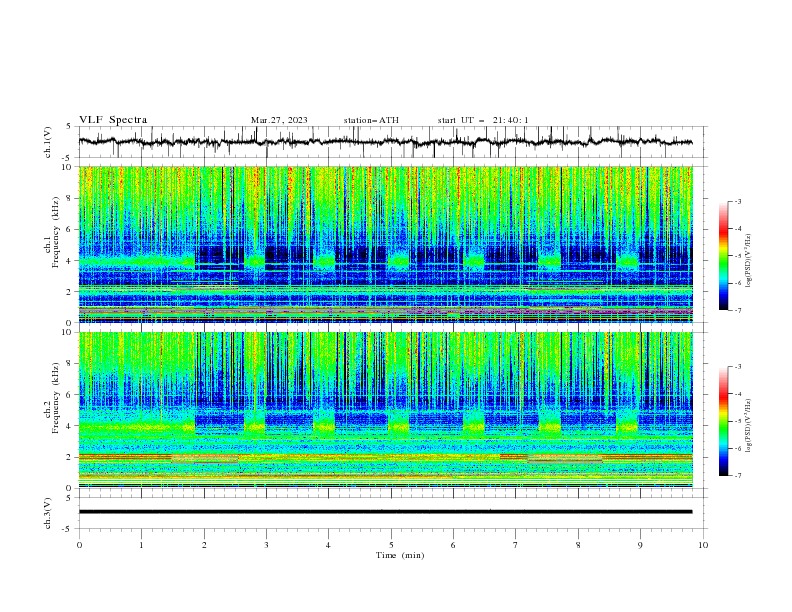
Task: Click the "-7" tick on ch.1 colorbar
Action: point(738,310)
